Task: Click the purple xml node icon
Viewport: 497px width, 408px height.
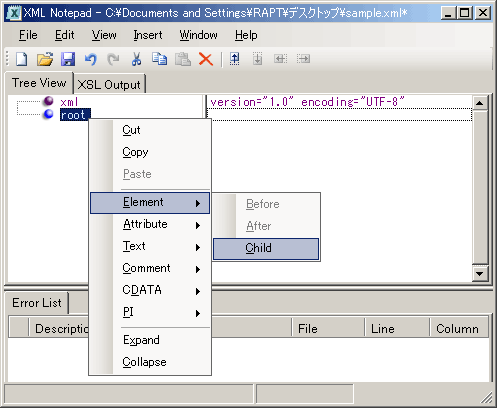Action: (x=49, y=101)
